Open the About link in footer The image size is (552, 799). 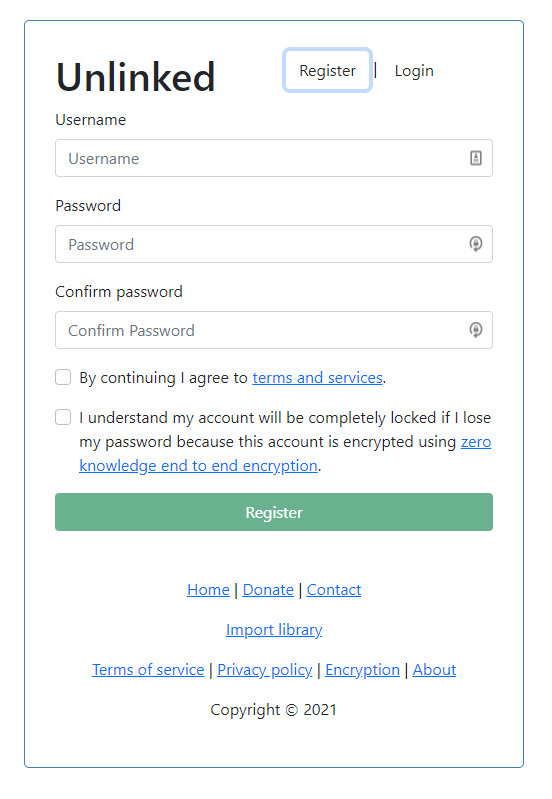[x=434, y=670]
